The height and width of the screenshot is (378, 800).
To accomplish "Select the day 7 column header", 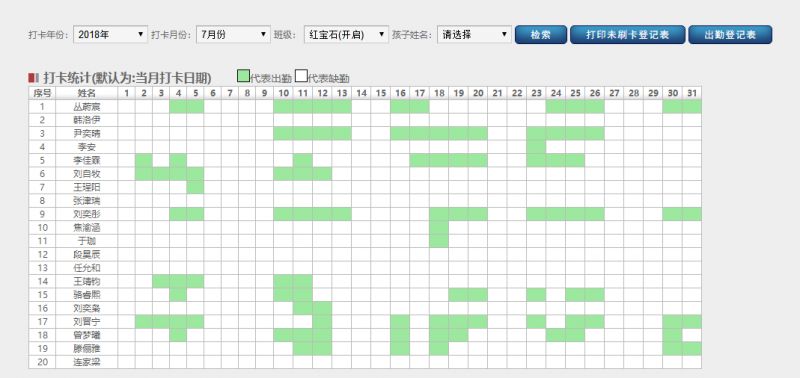I will click(230, 93).
